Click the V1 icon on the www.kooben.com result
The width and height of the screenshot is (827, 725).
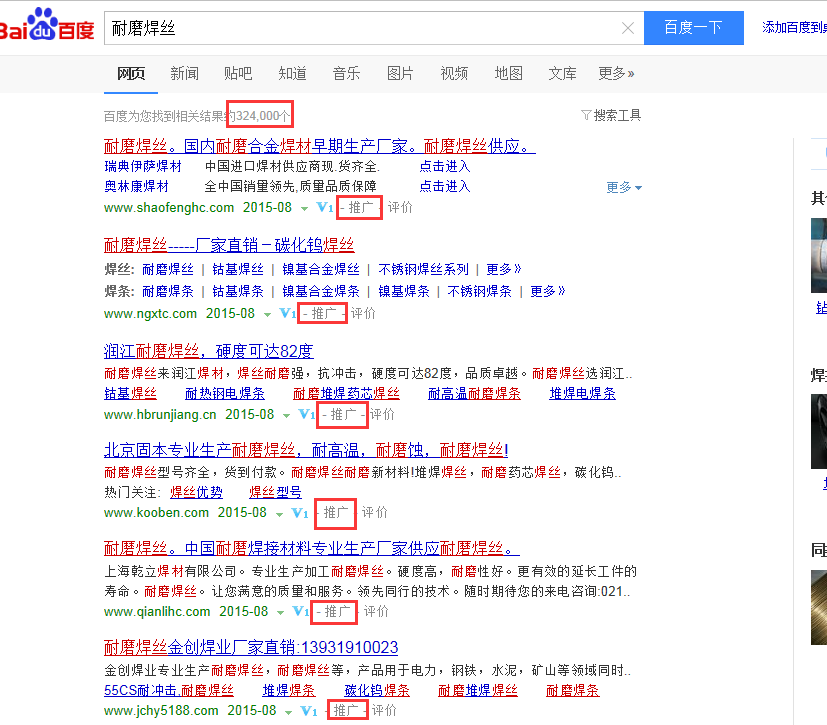pyautogui.click(x=300, y=512)
